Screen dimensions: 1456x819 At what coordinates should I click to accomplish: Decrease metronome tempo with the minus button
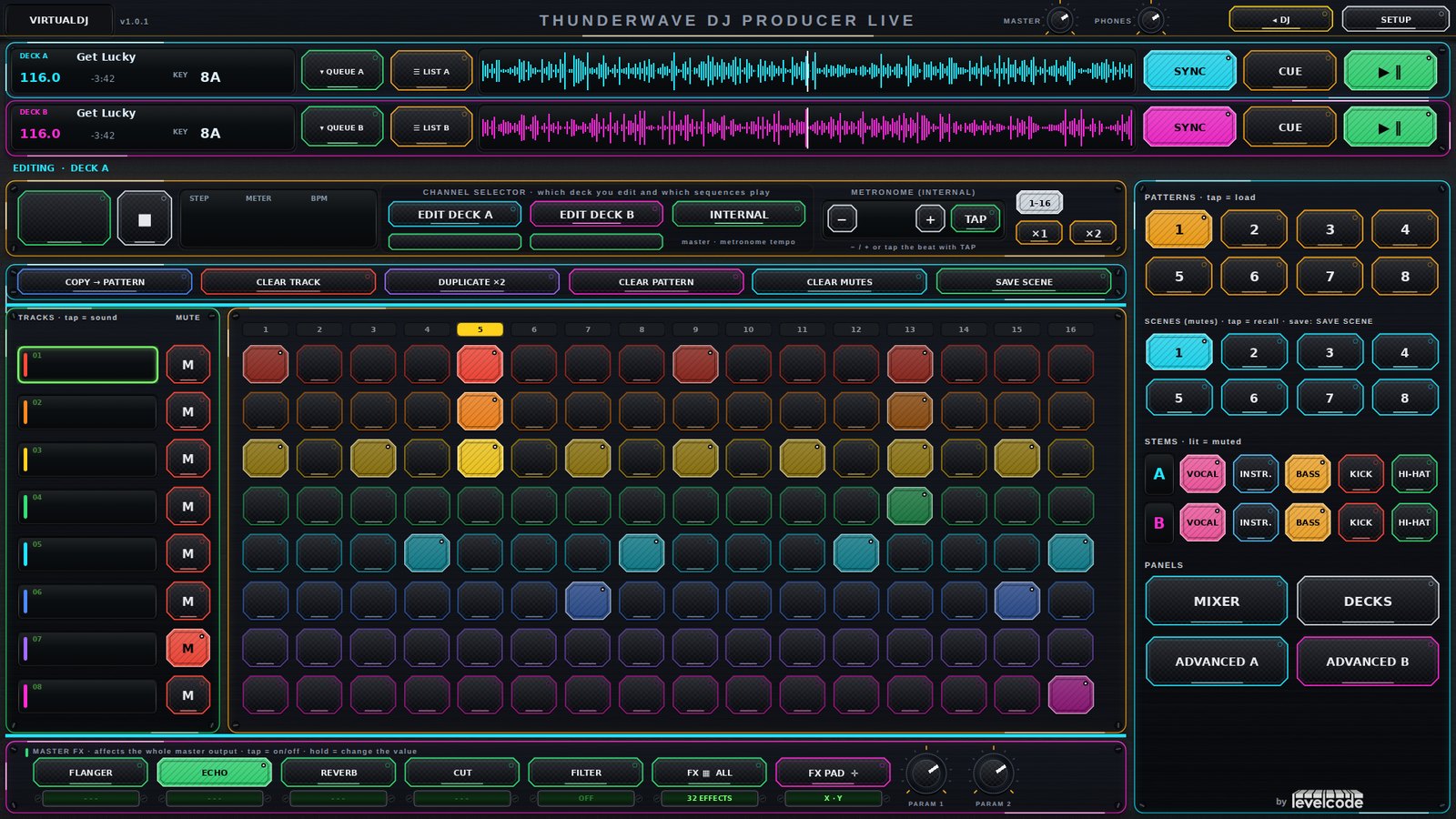(x=842, y=219)
